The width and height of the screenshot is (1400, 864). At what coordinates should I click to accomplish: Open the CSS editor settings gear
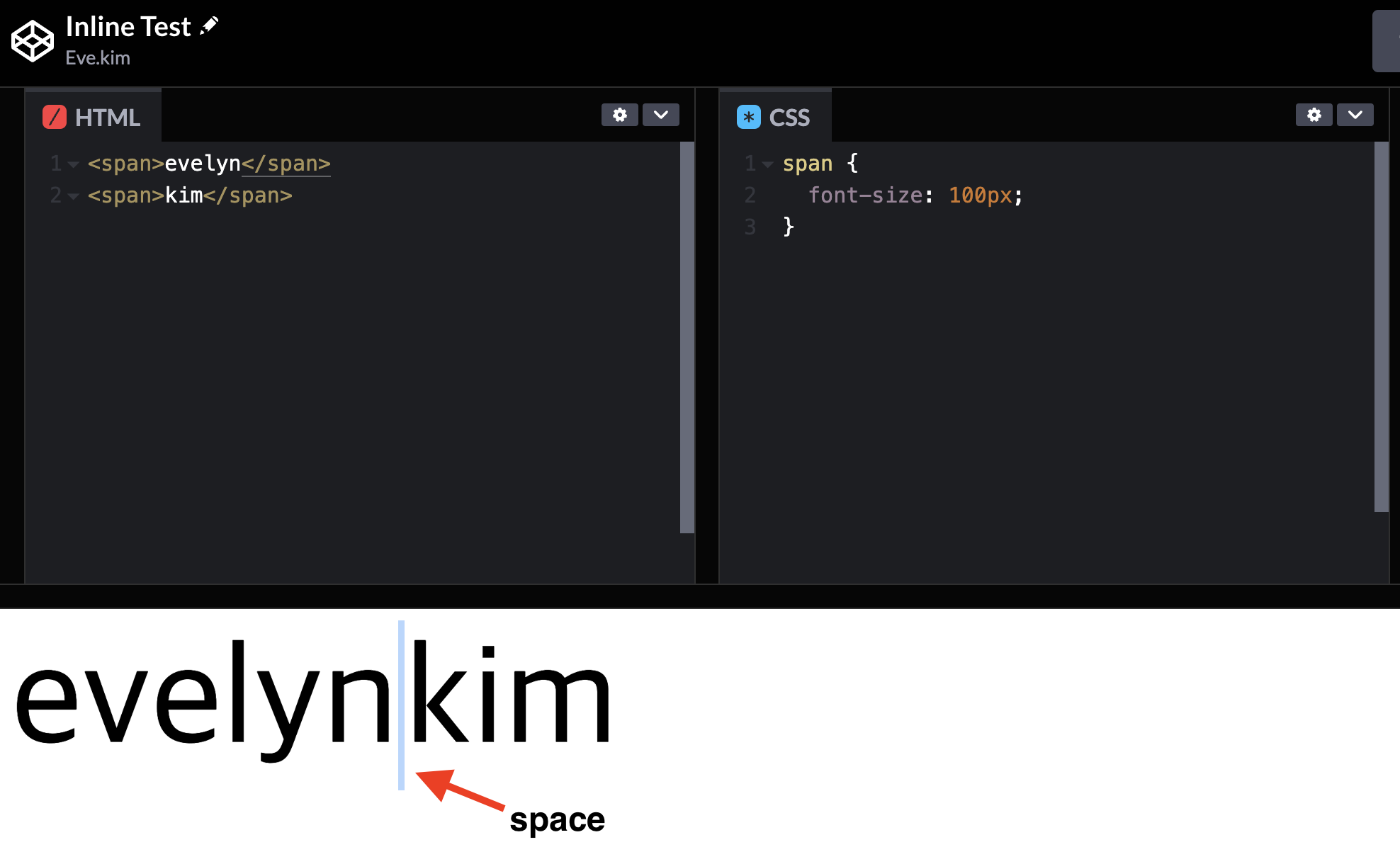click(x=1314, y=115)
